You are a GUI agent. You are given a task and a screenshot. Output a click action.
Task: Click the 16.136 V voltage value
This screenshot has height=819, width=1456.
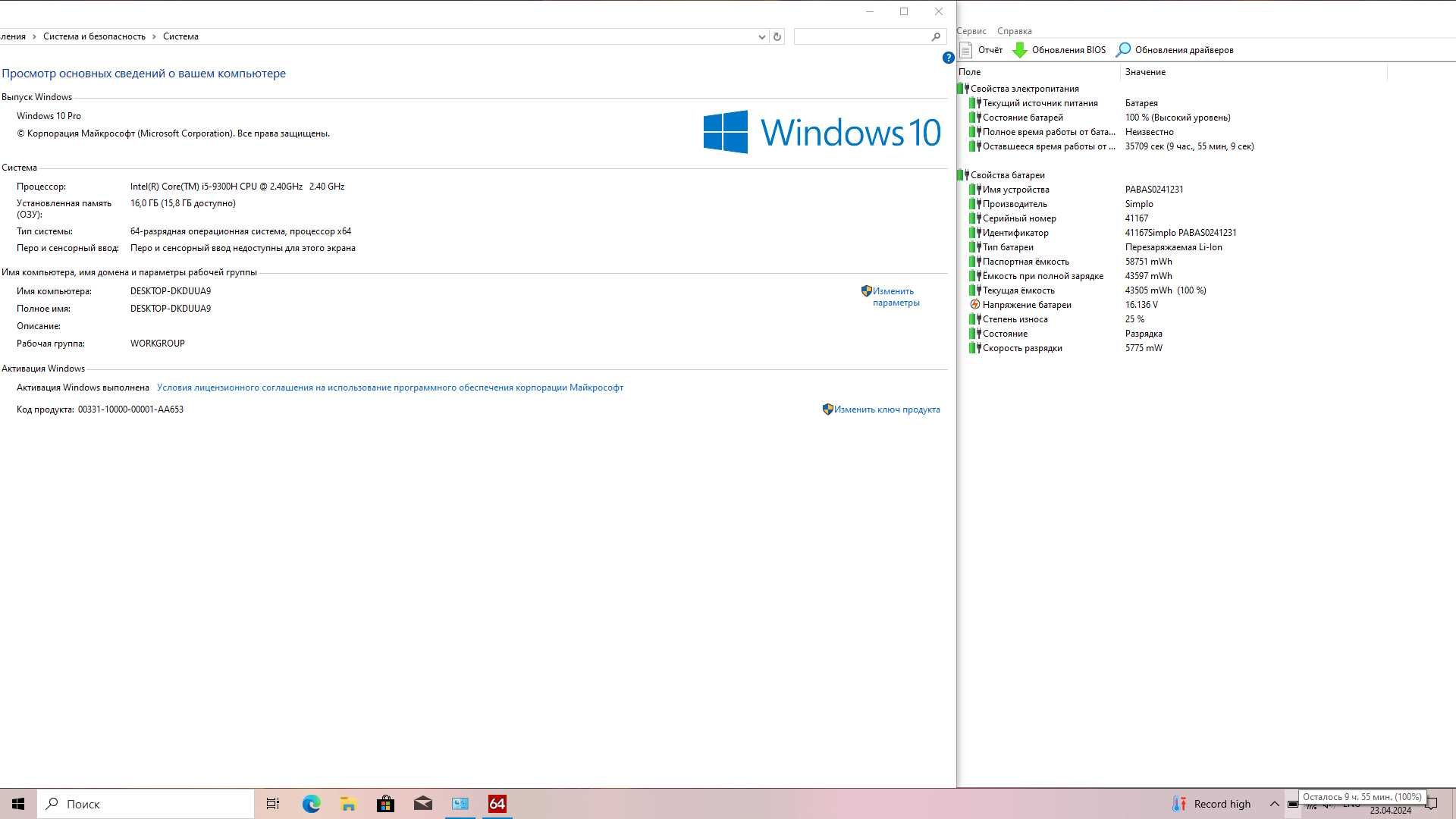pyautogui.click(x=1141, y=305)
